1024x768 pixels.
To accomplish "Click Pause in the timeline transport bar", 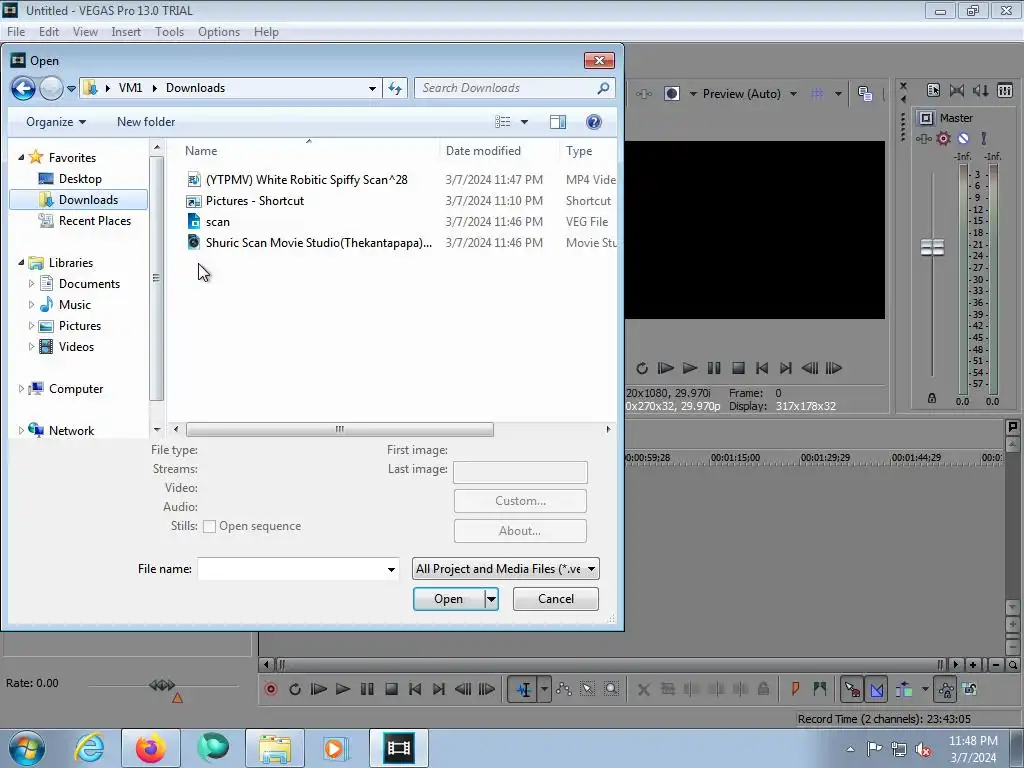I will pos(367,689).
